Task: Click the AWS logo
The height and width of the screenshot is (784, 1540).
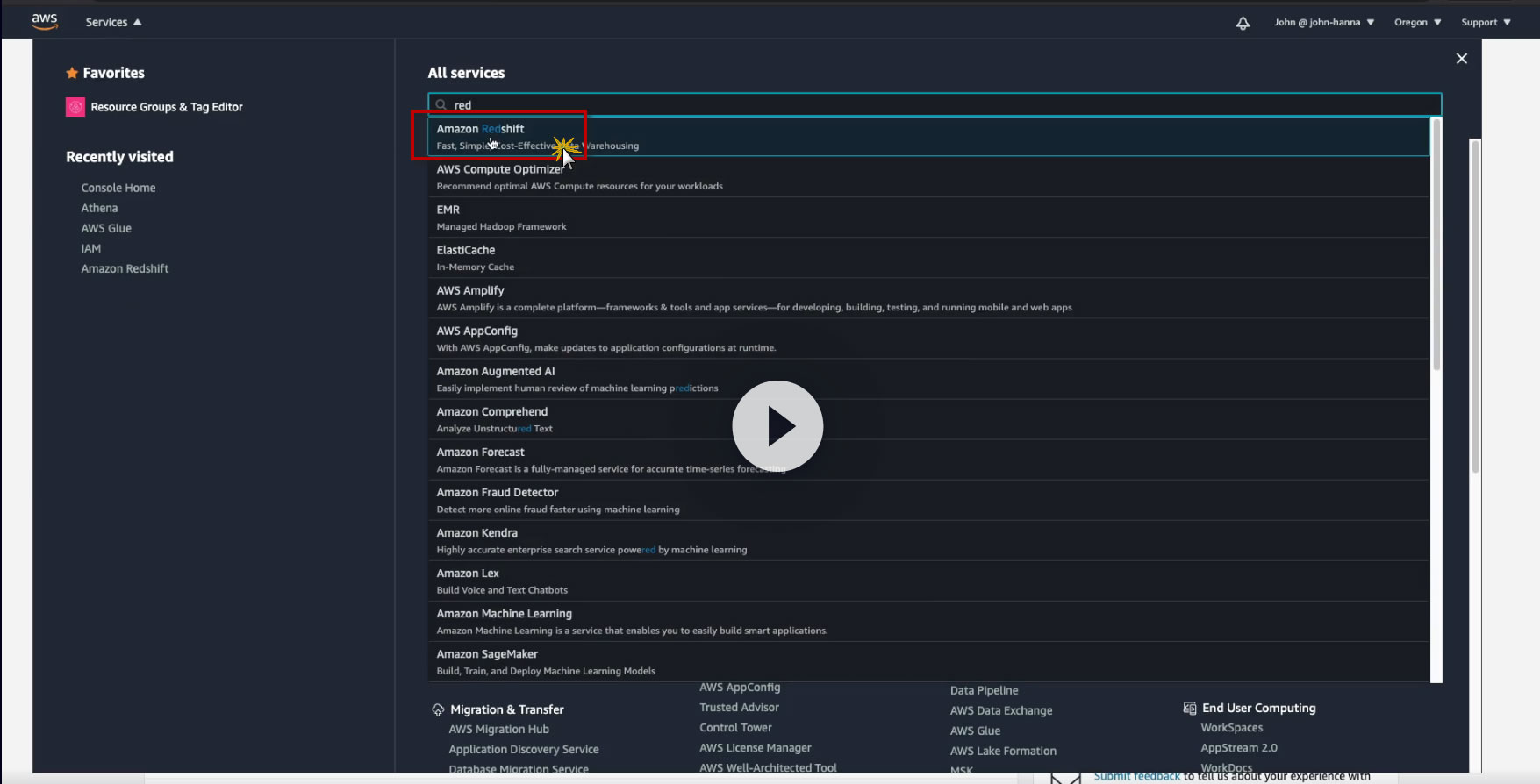Action: click(x=45, y=21)
